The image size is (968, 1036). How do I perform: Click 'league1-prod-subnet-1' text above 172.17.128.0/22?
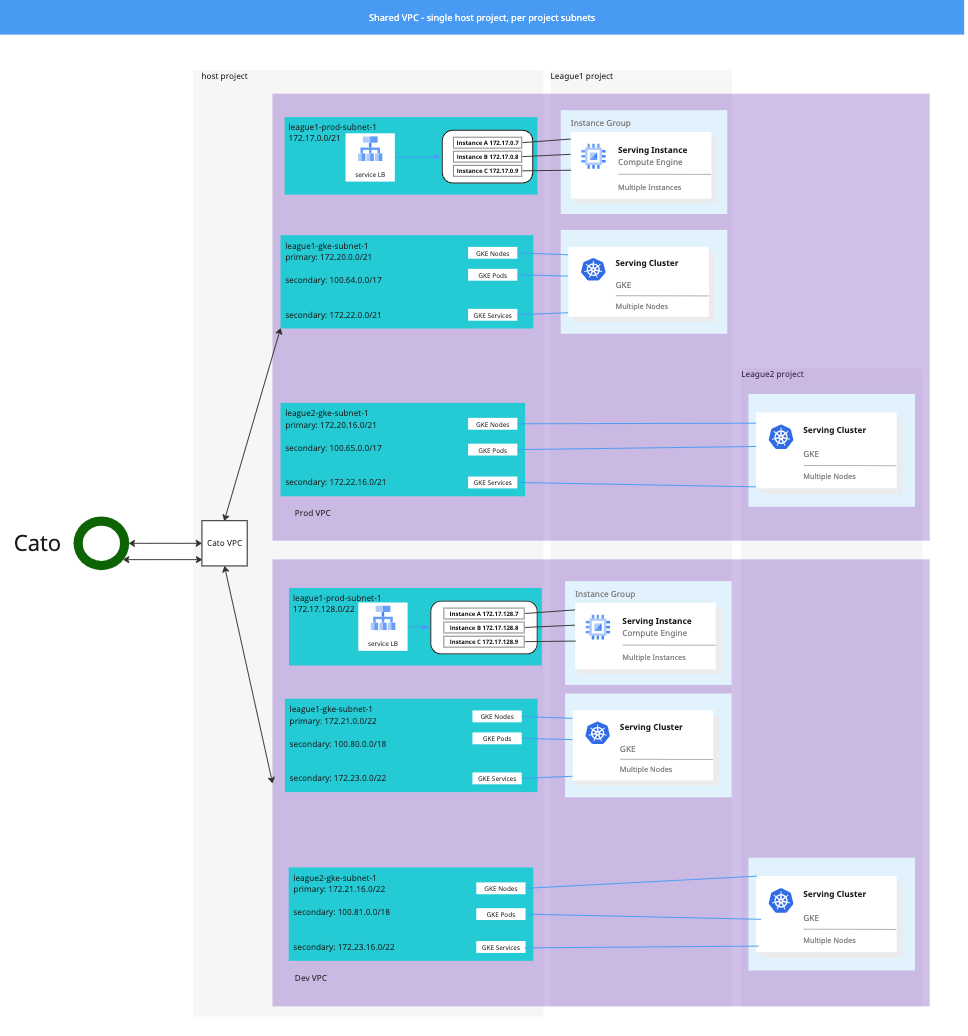click(x=338, y=600)
